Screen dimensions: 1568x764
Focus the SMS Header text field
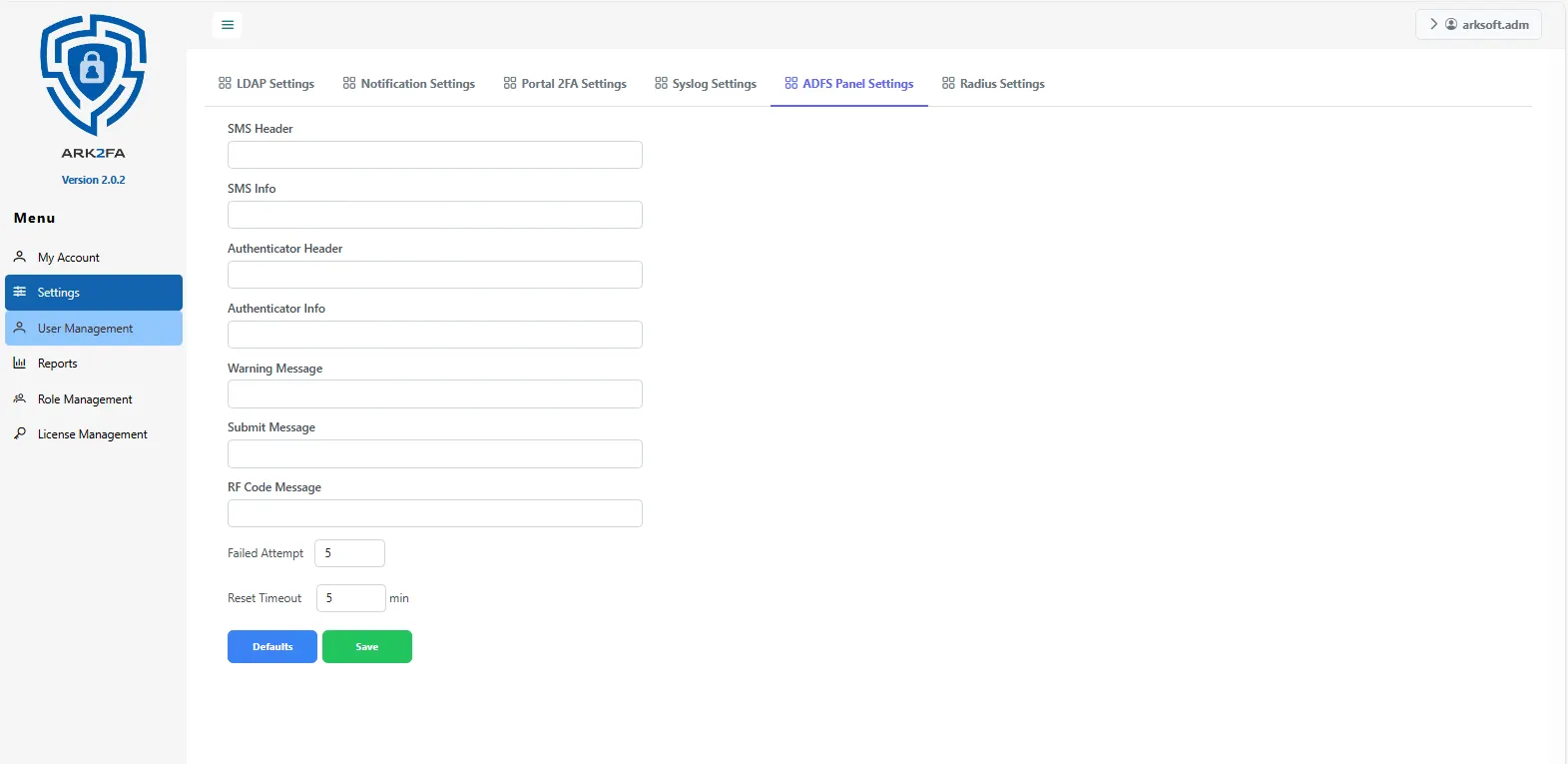click(434, 155)
